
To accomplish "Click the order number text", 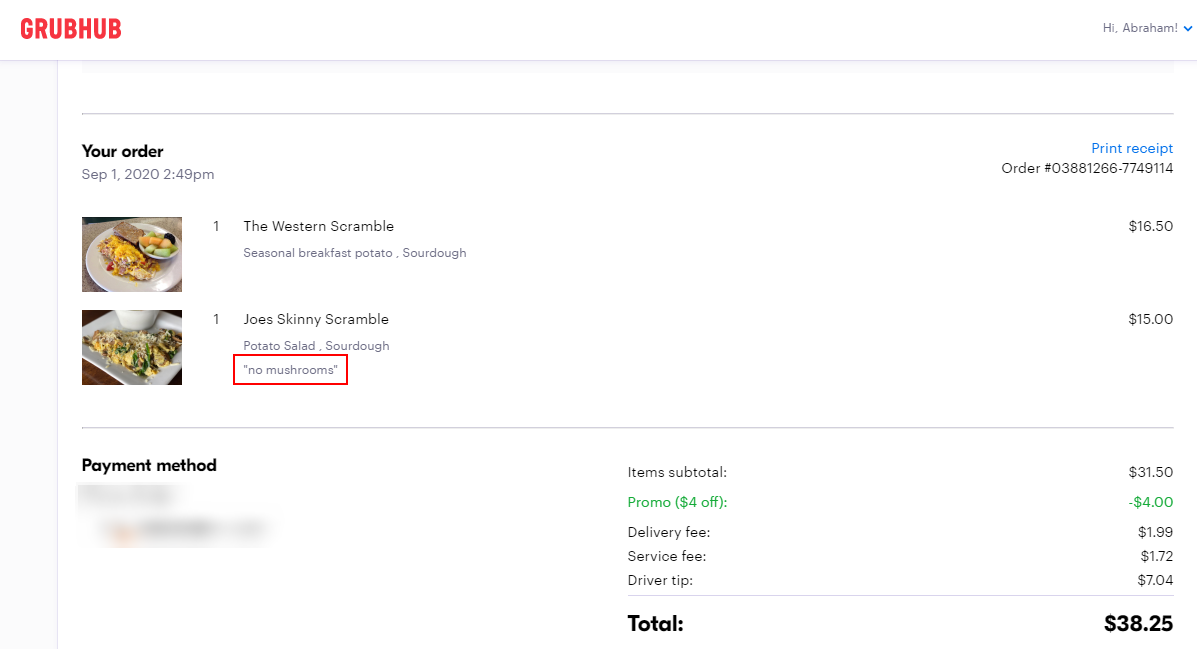I will coord(1086,168).
